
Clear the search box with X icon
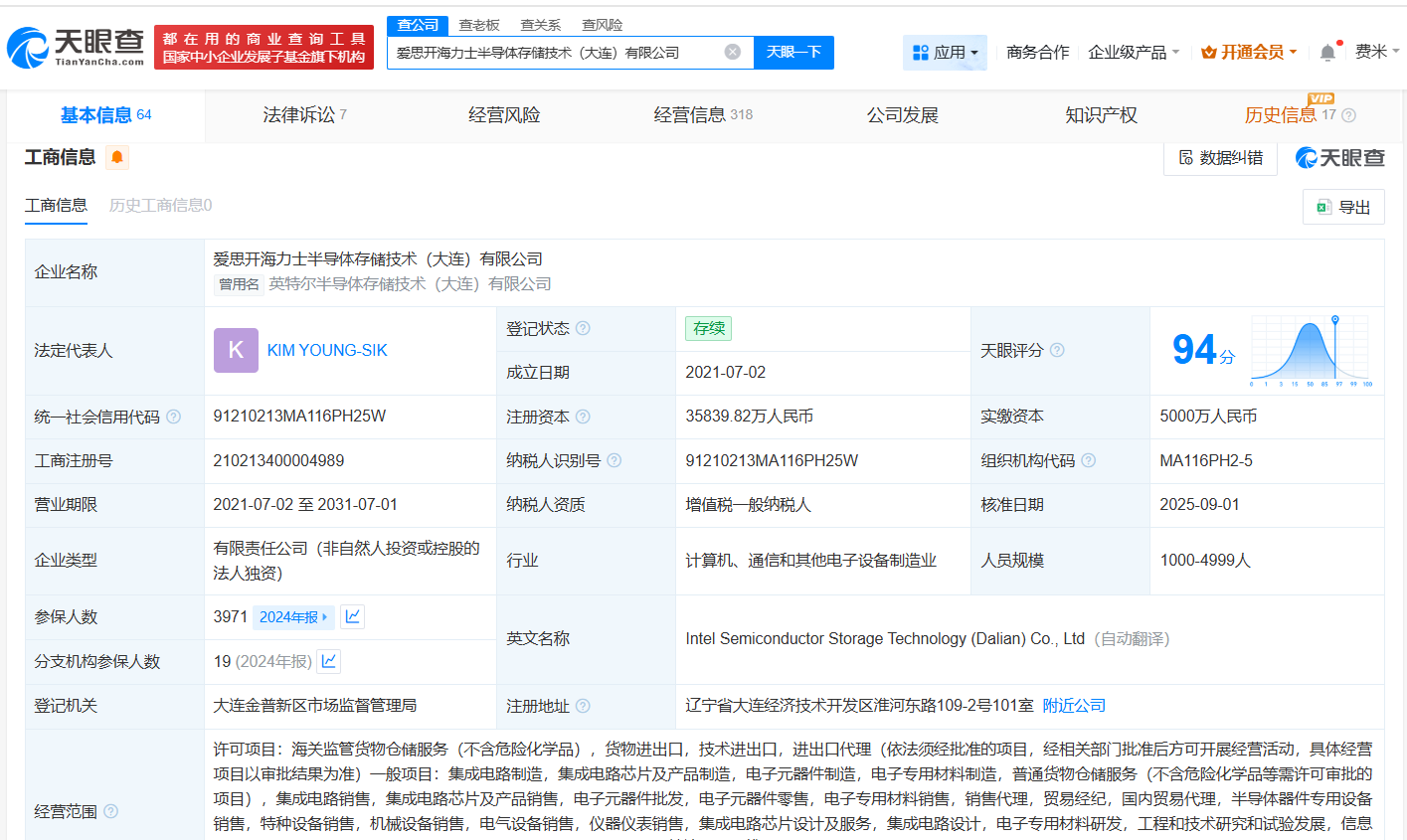[x=733, y=52]
